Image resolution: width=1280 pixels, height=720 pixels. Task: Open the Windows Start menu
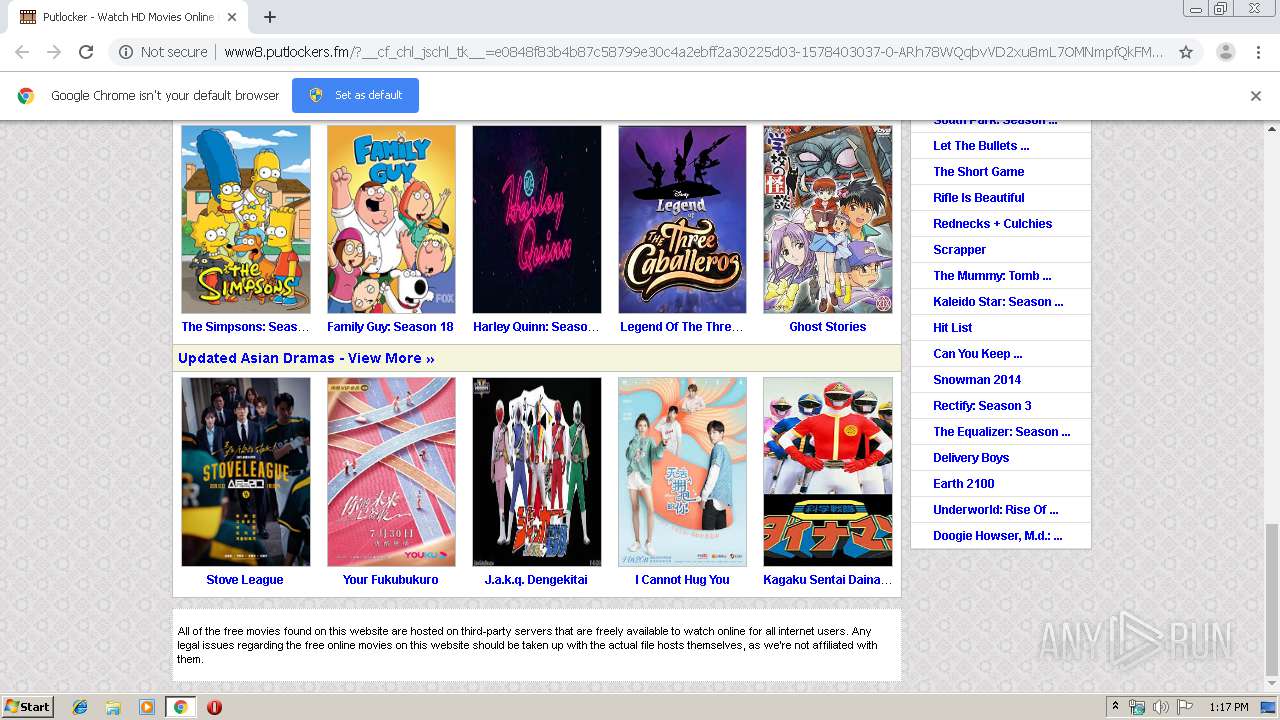point(27,707)
